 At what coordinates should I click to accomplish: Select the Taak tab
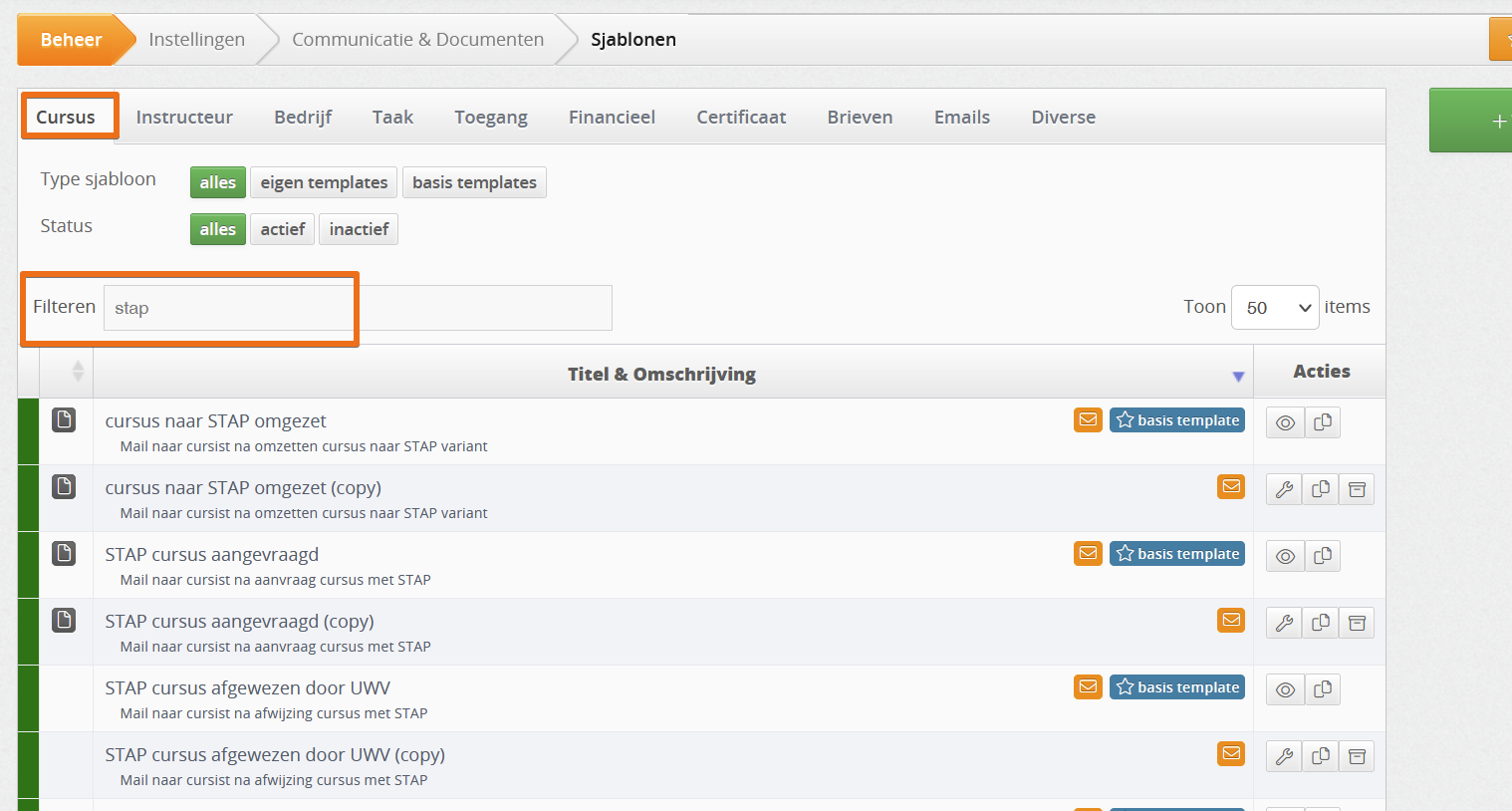click(392, 117)
